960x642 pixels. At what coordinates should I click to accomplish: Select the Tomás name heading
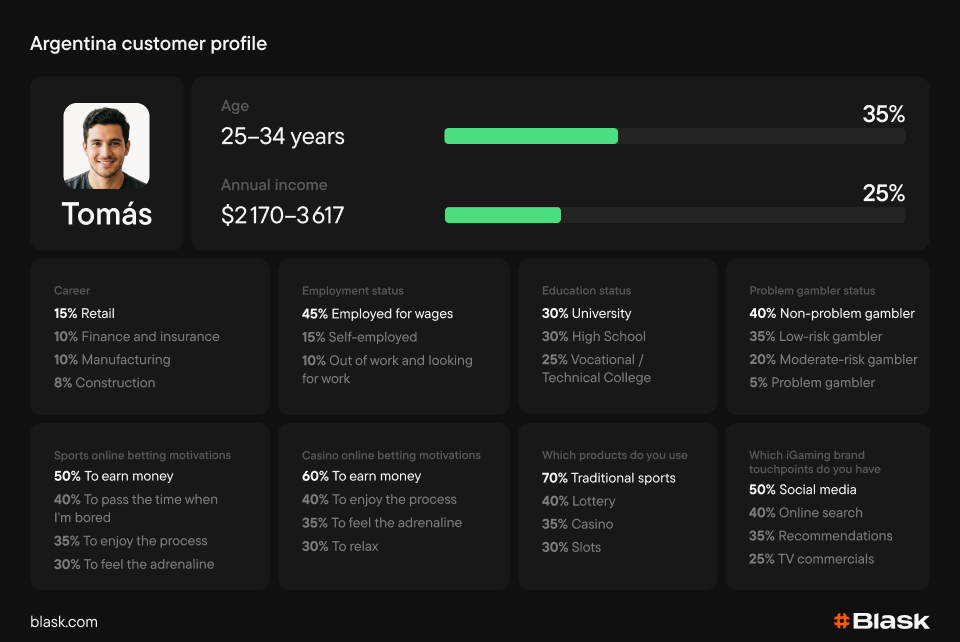coord(106,213)
